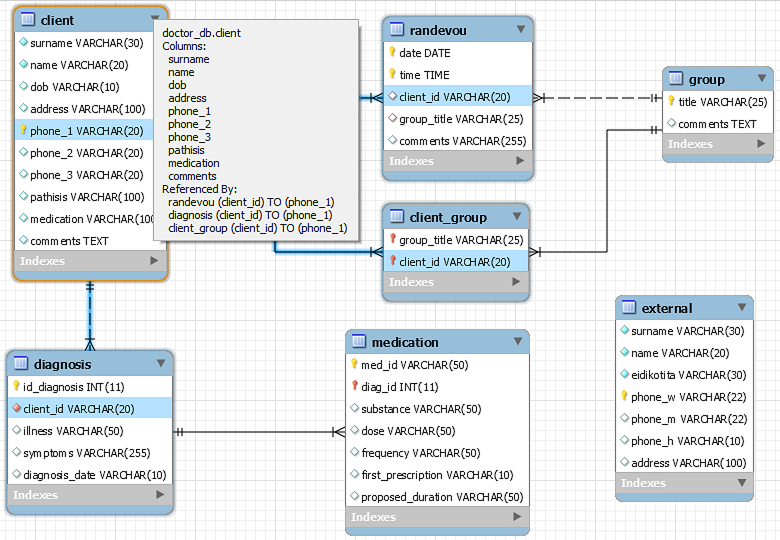Image resolution: width=780 pixels, height=540 pixels.
Task: Collapse the randevou table with header arrow
Action: [521, 29]
